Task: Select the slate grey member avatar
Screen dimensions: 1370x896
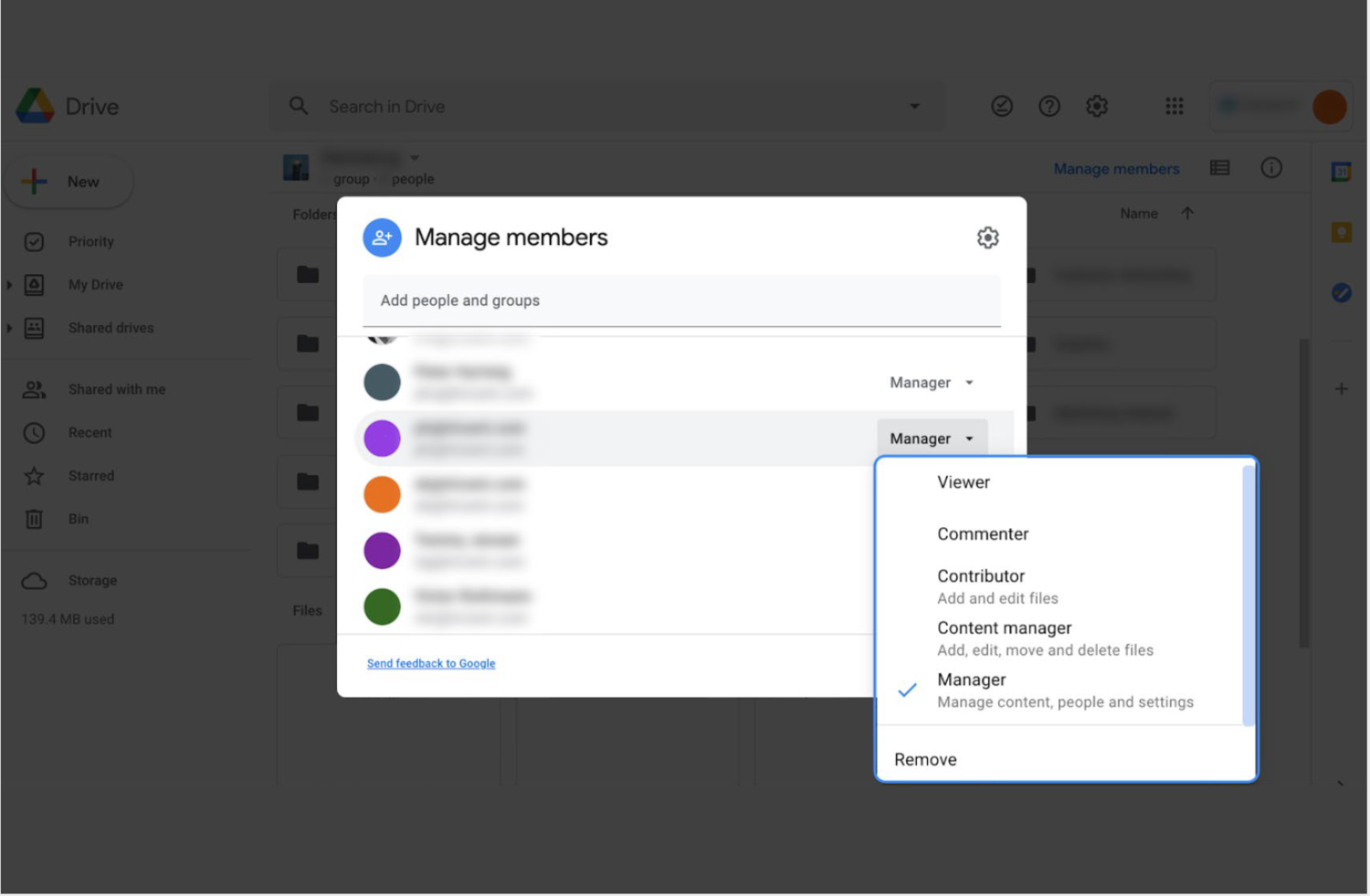Action: coord(382,382)
